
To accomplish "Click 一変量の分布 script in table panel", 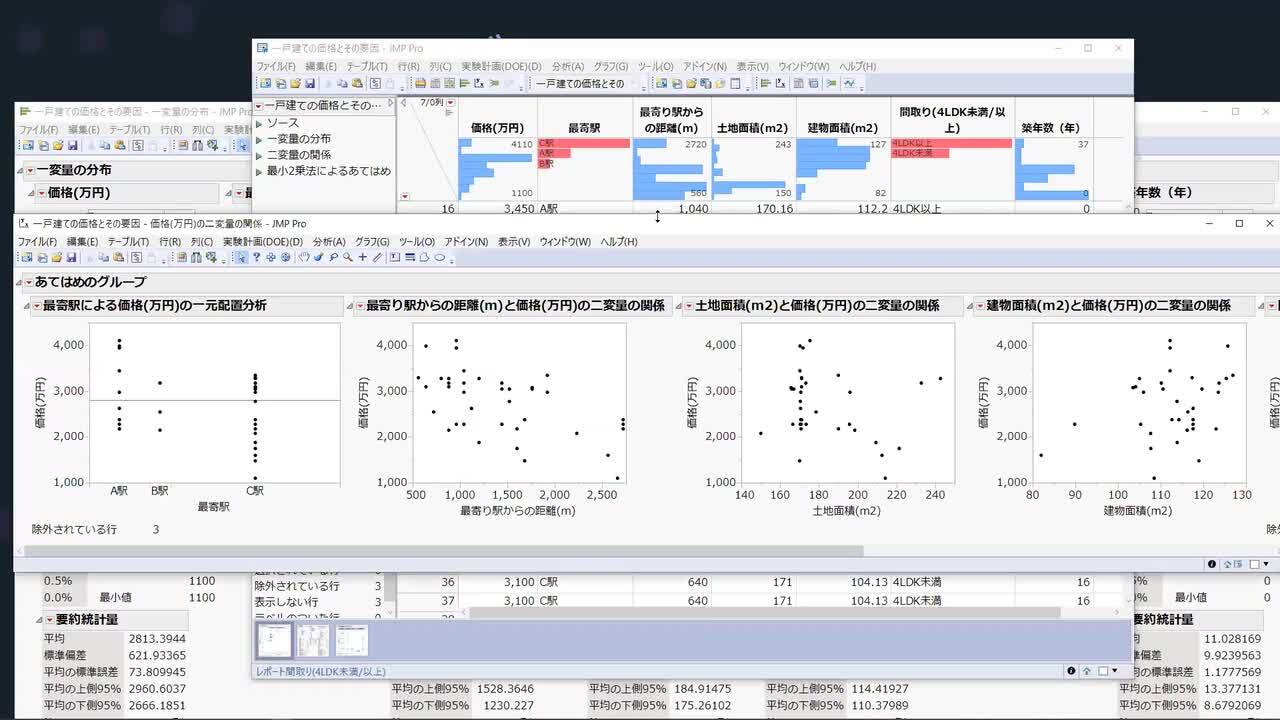I will [x=299, y=139].
